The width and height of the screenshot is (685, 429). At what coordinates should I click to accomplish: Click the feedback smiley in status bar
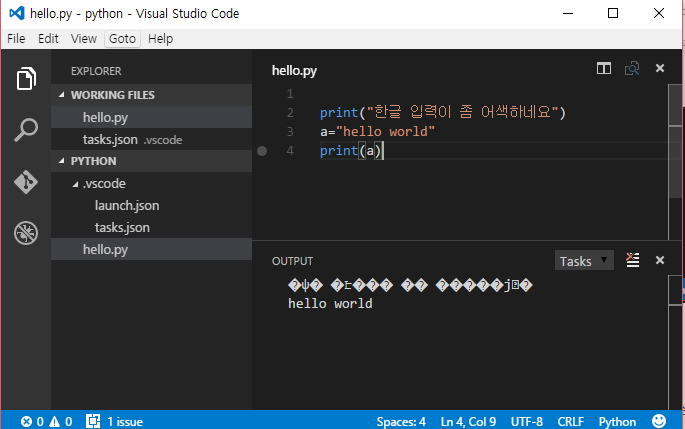click(659, 421)
